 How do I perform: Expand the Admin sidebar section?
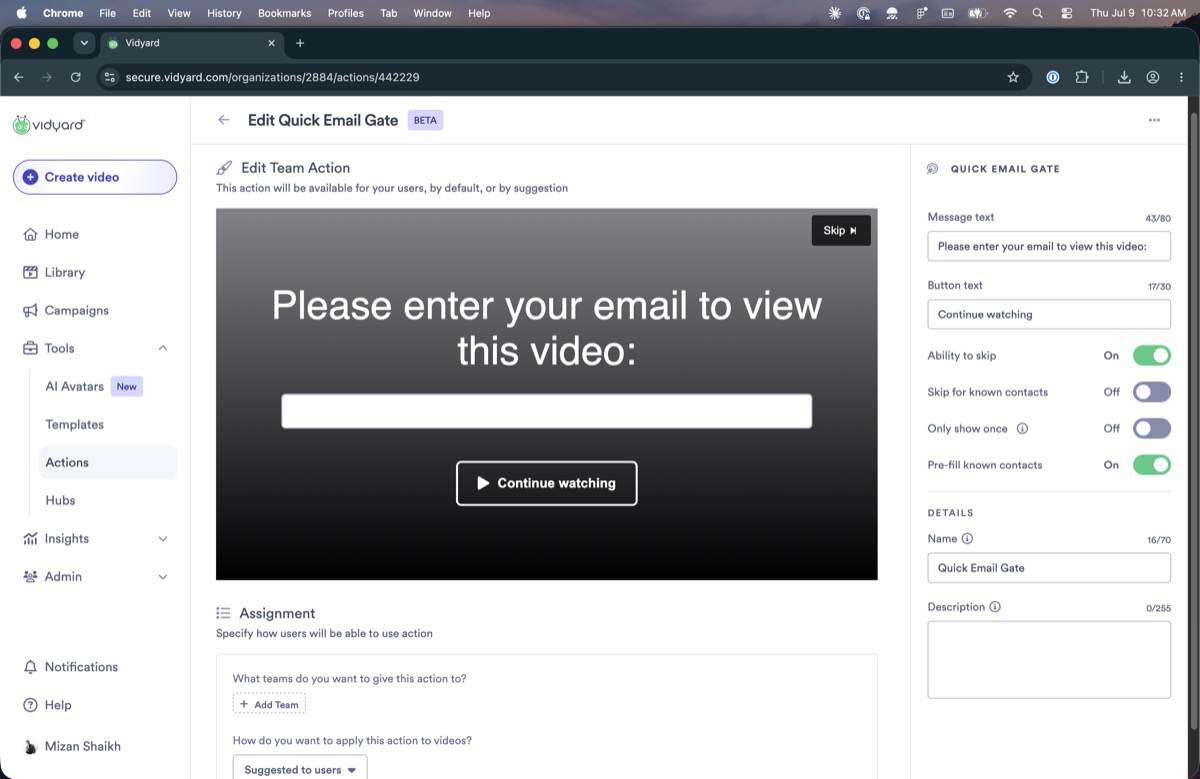click(163, 577)
